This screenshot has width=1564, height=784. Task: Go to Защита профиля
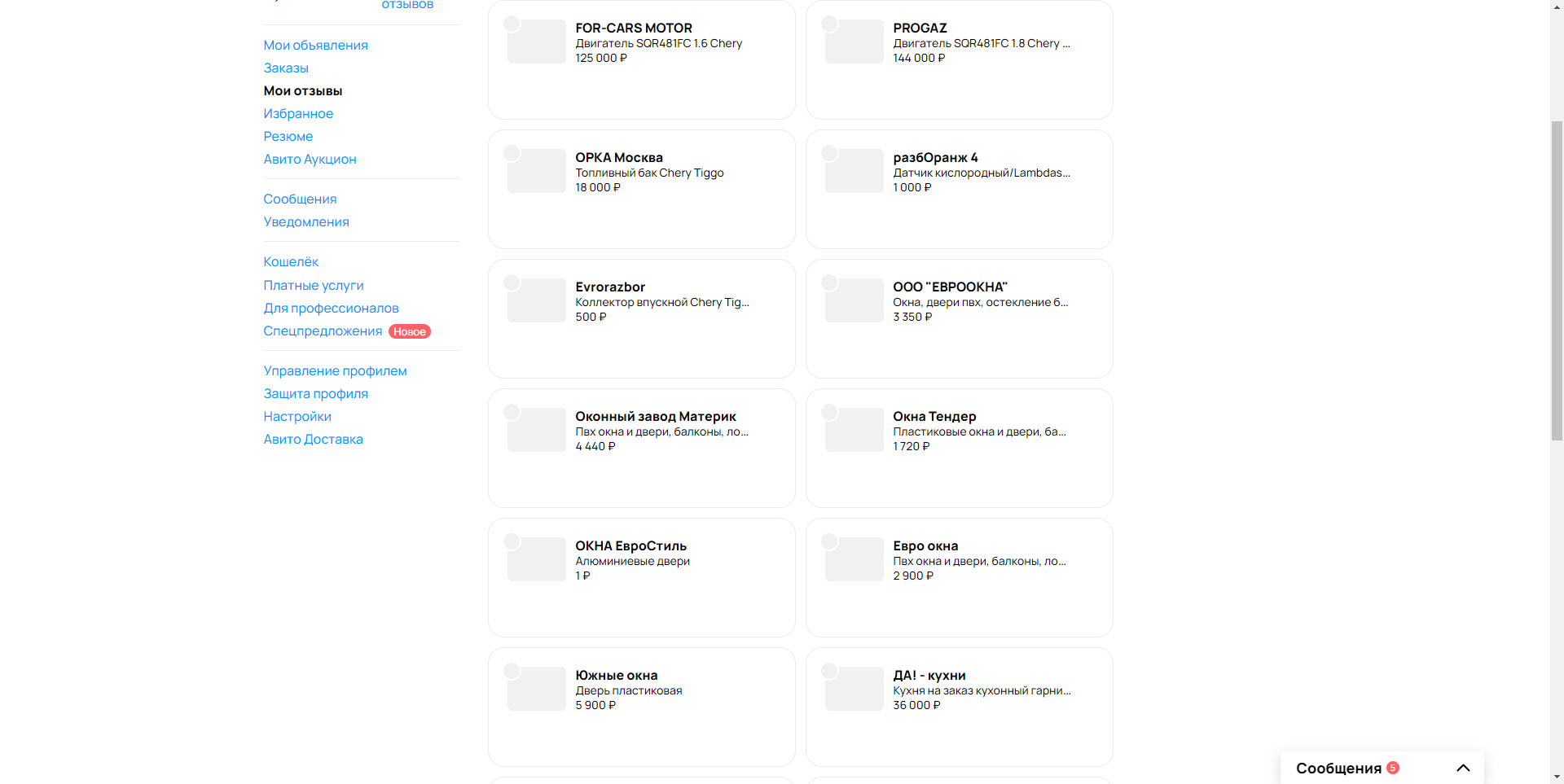point(315,393)
